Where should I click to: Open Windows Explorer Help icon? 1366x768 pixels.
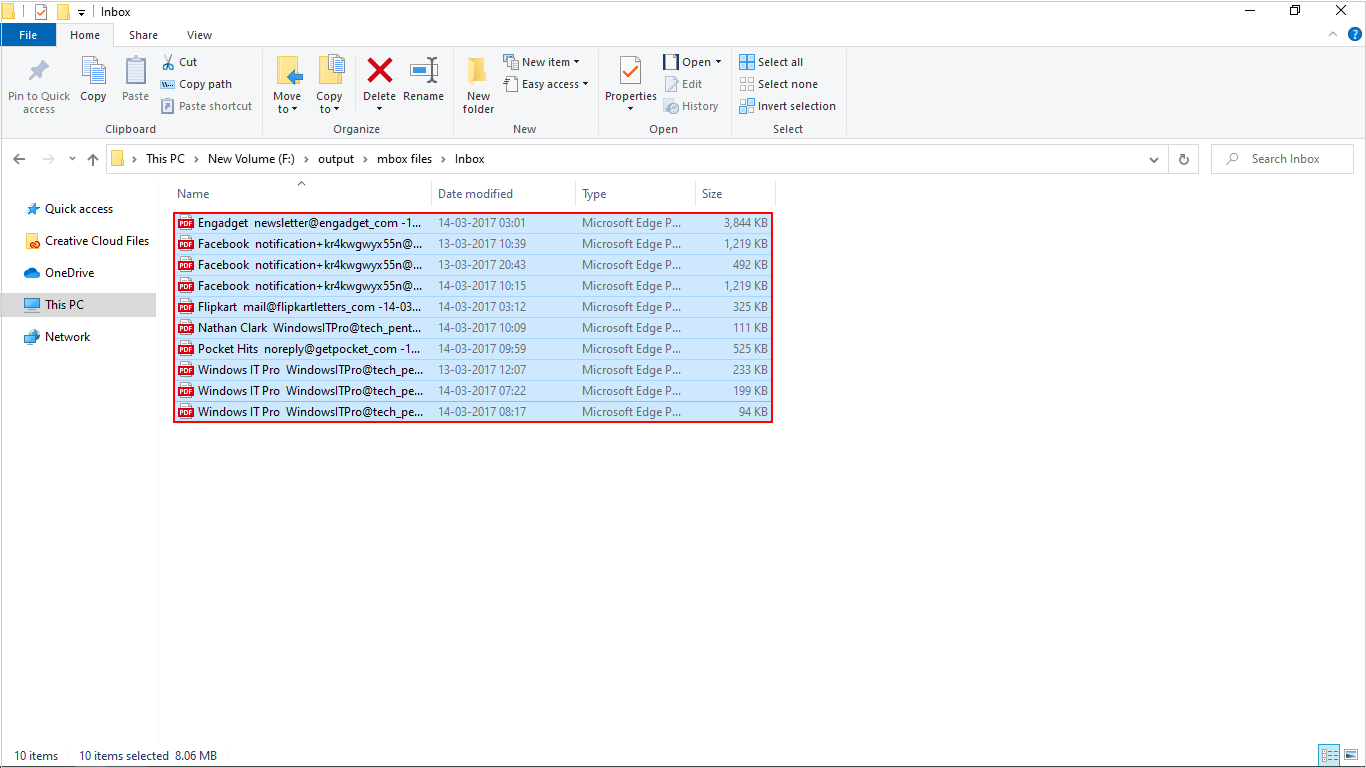1355,34
